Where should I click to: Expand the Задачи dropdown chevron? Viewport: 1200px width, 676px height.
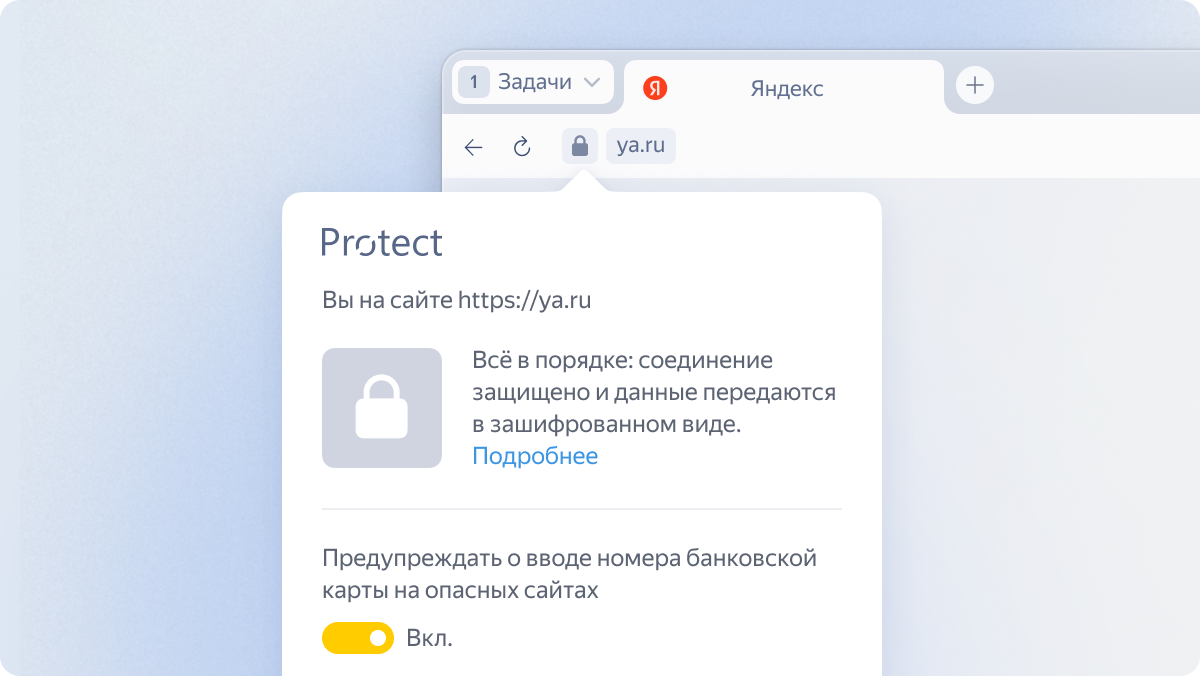(x=592, y=82)
